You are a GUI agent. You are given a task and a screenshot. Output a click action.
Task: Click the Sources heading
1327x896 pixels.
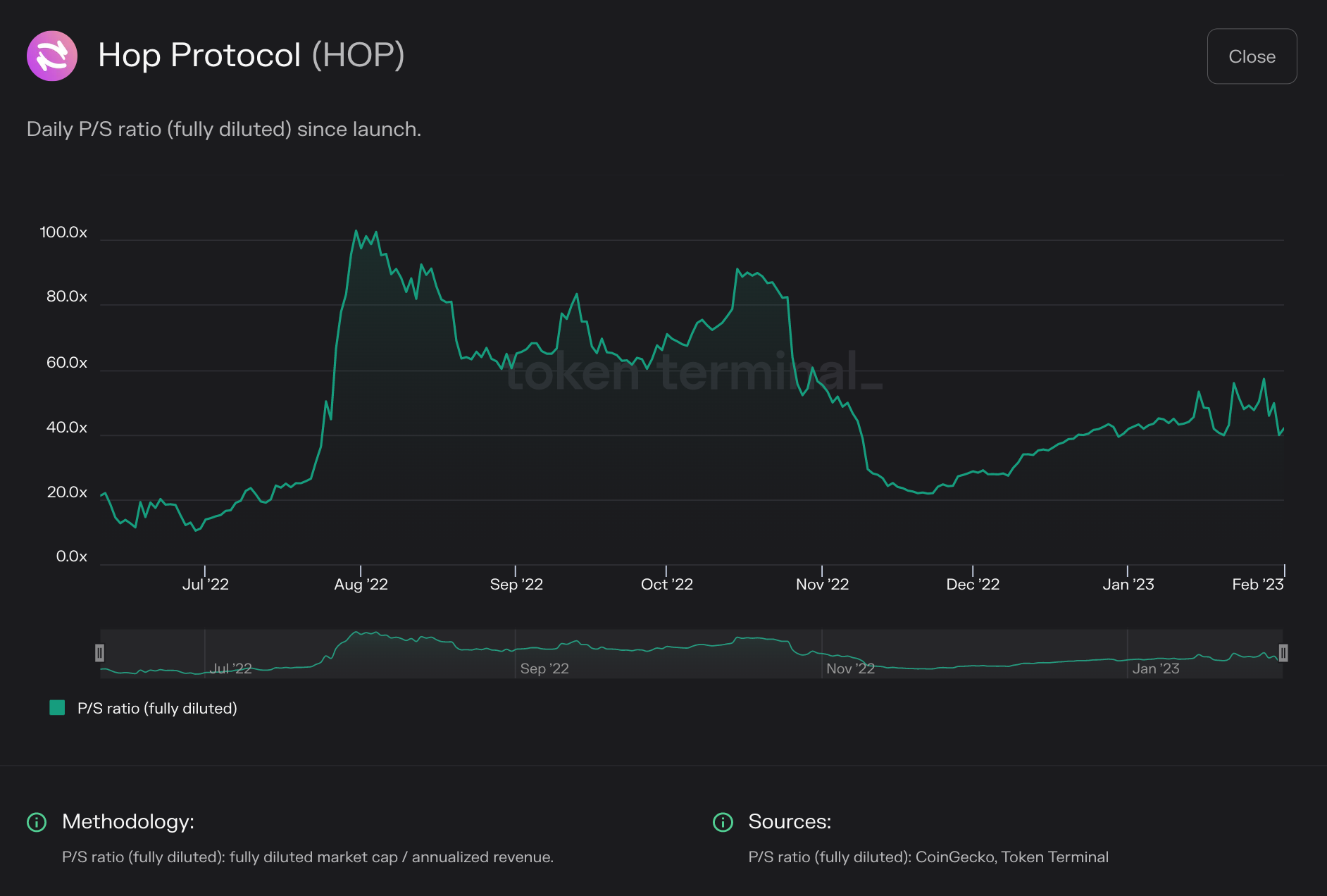[x=790, y=821]
